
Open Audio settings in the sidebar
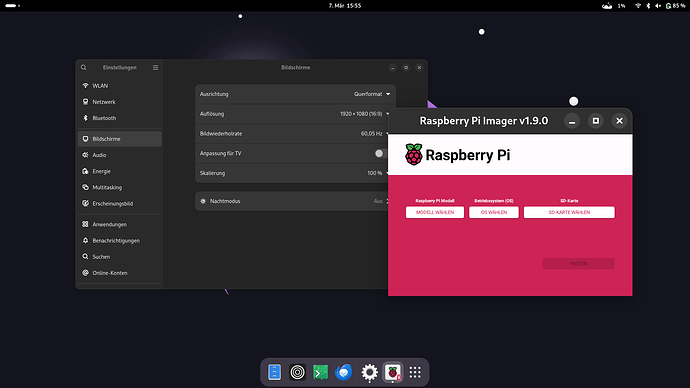120,155
